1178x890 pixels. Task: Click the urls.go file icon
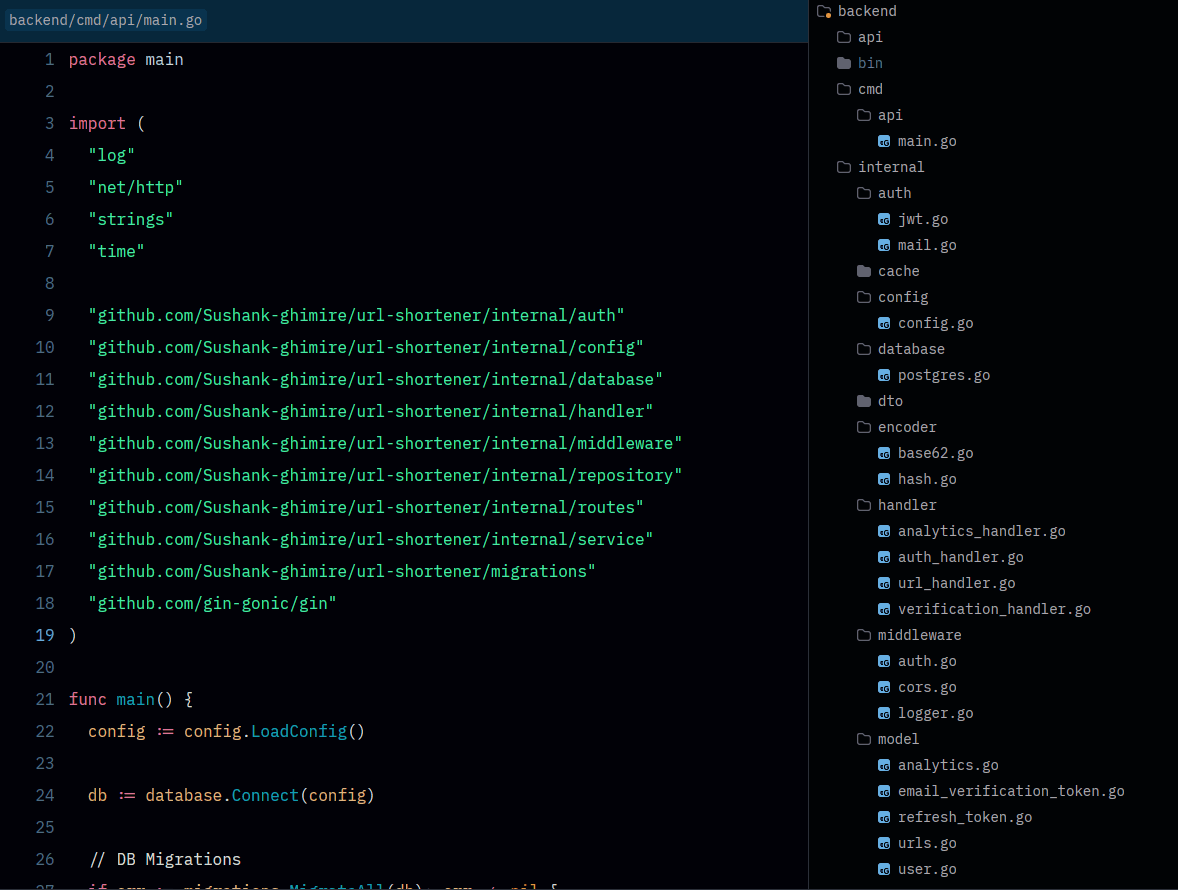click(884, 843)
